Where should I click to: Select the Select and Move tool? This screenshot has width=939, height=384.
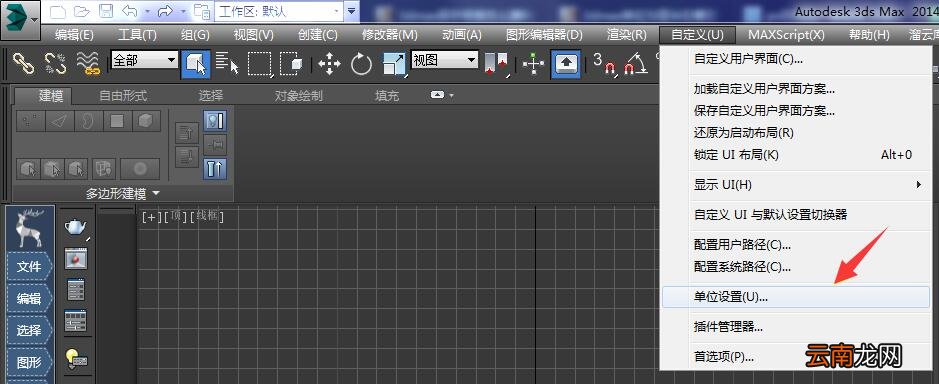click(x=329, y=64)
